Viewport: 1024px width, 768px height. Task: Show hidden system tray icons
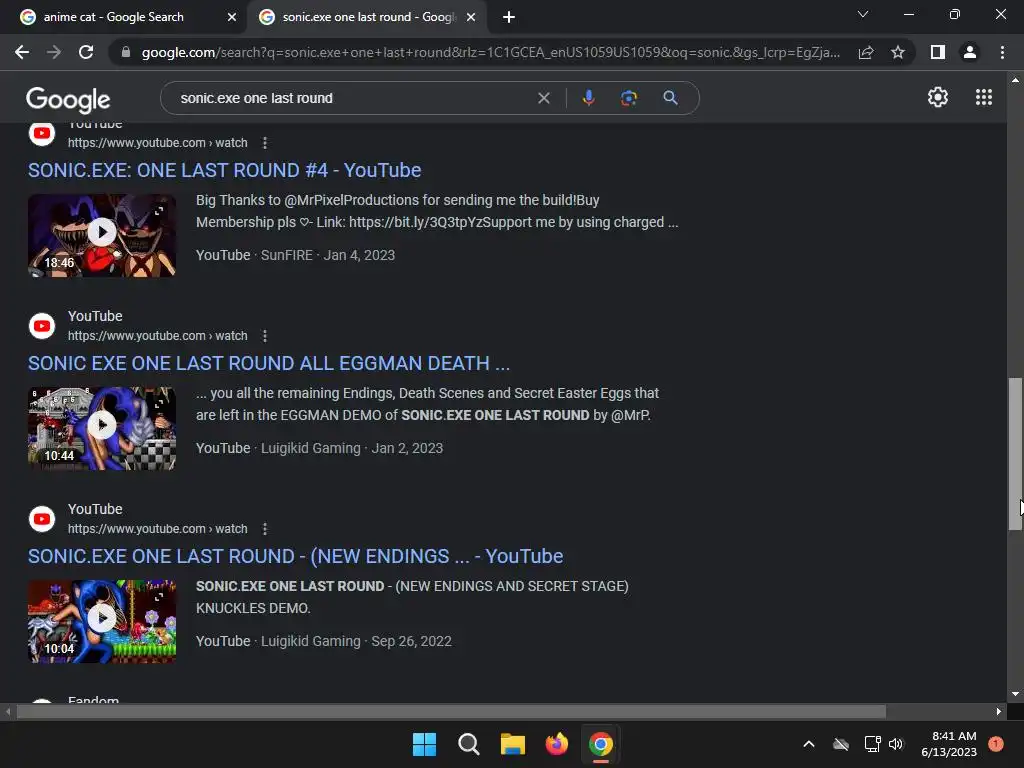808,744
